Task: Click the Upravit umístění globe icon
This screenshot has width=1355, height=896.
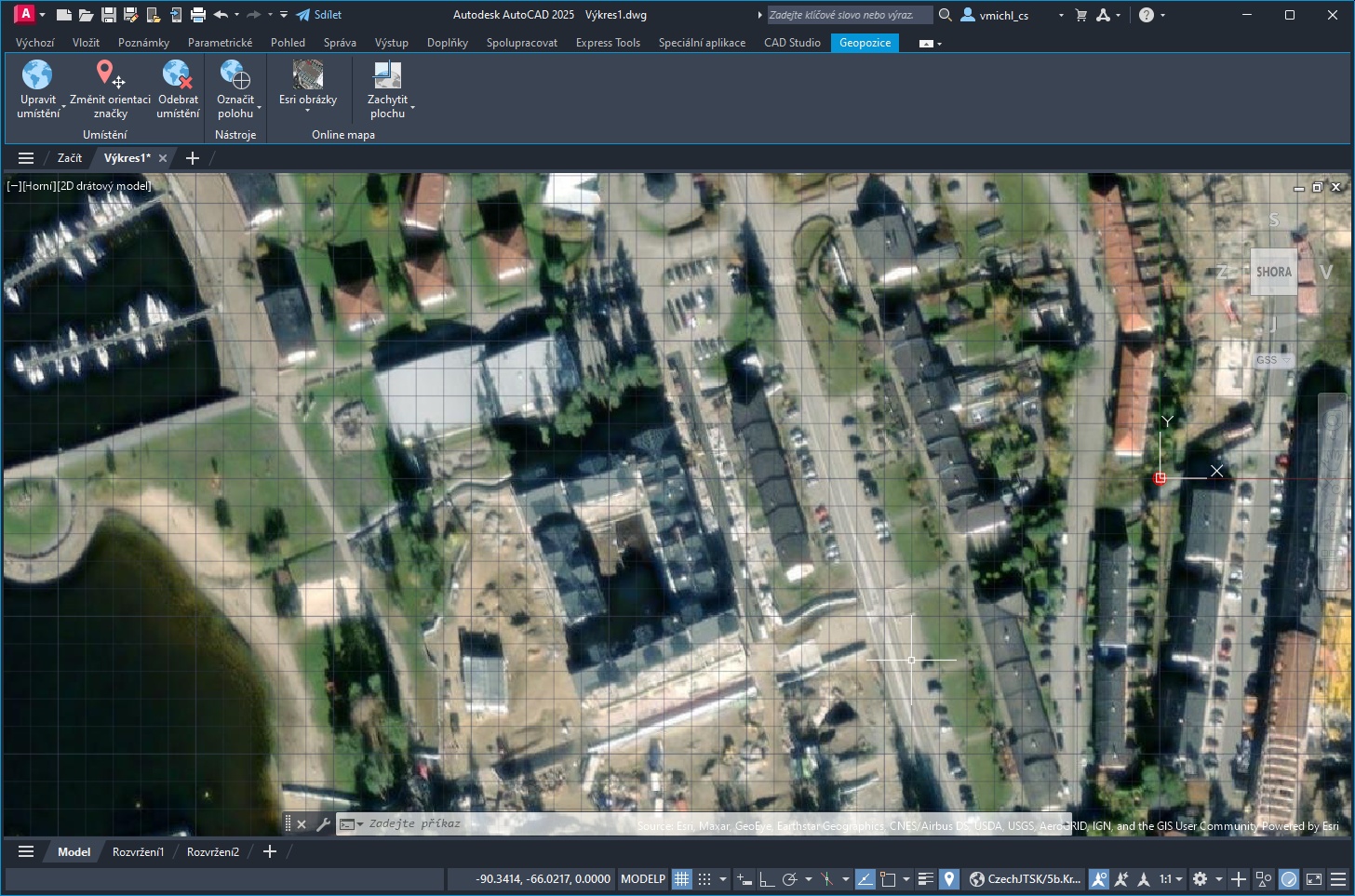Action: coord(37,74)
